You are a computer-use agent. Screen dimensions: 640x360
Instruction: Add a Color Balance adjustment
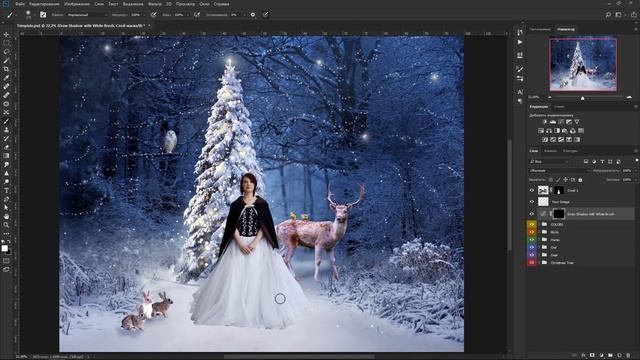point(549,131)
